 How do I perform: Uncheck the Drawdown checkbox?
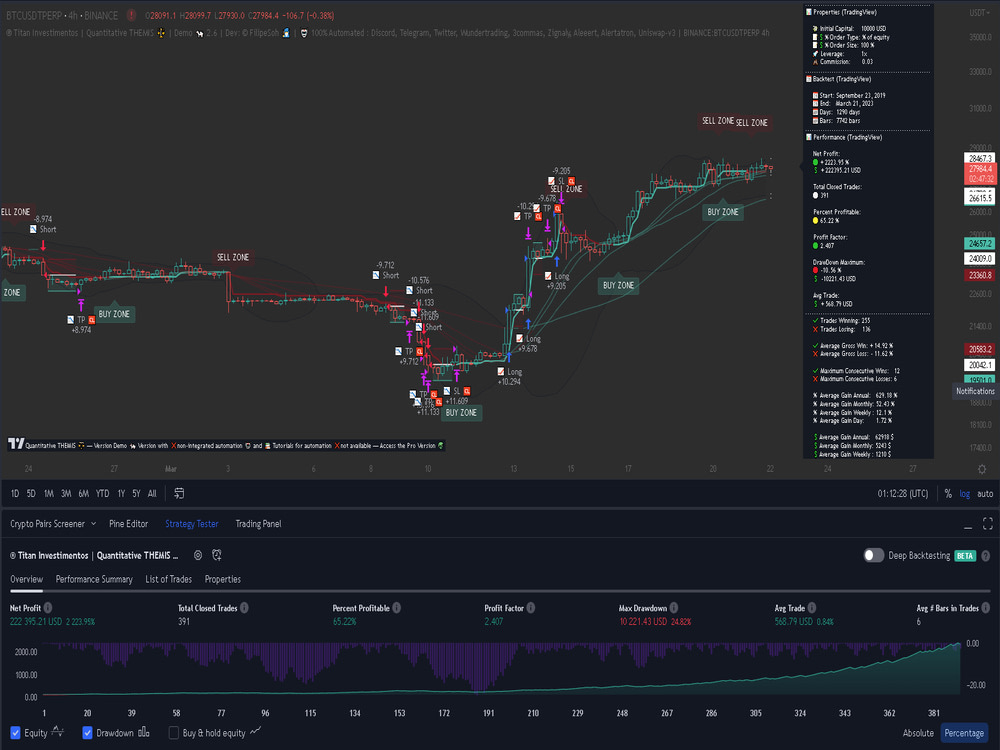click(86, 732)
